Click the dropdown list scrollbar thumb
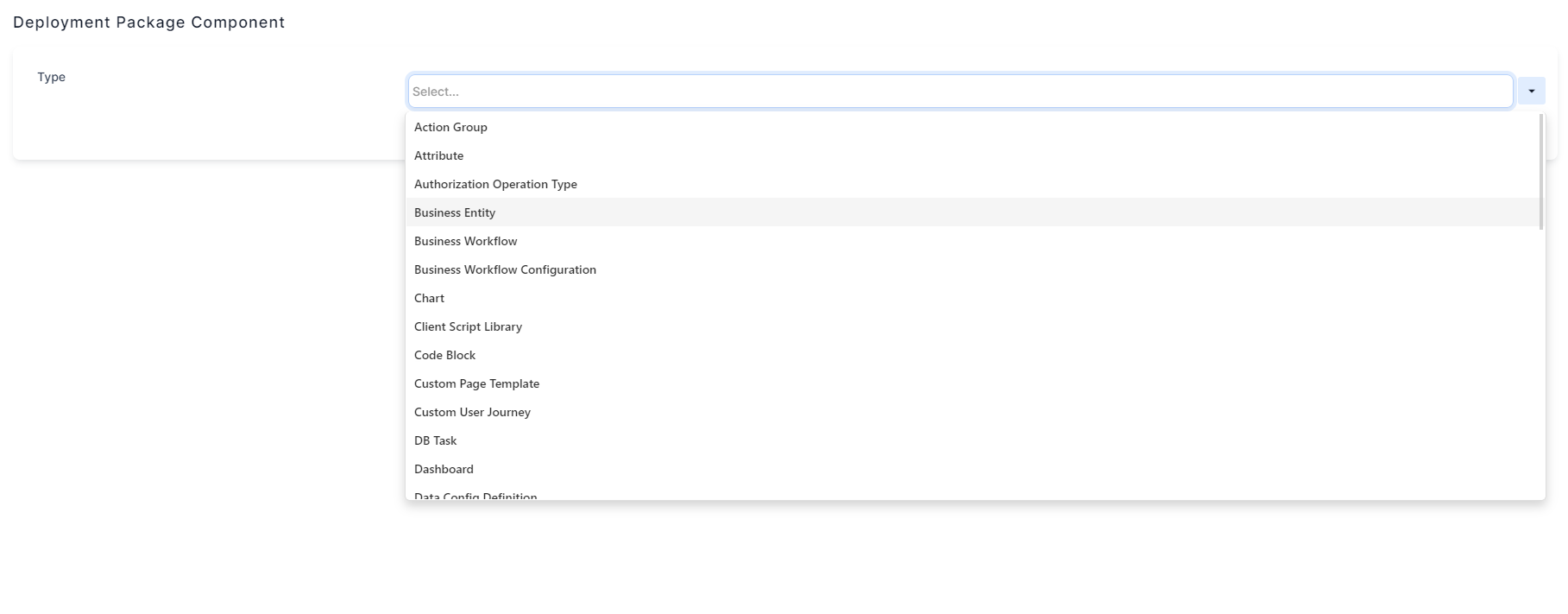Image resolution: width=1568 pixels, height=614 pixels. point(1541,172)
